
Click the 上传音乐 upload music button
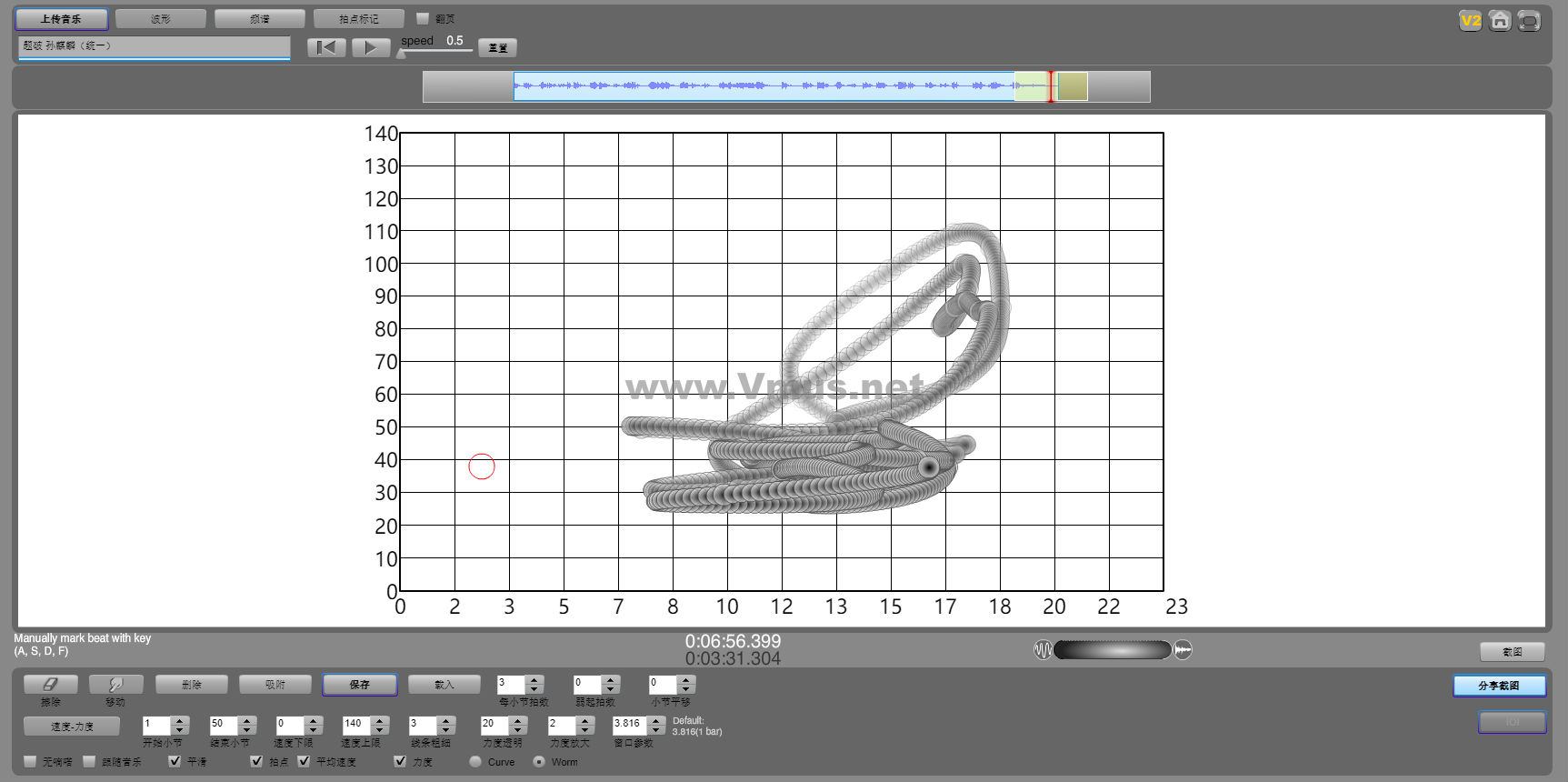[x=61, y=19]
